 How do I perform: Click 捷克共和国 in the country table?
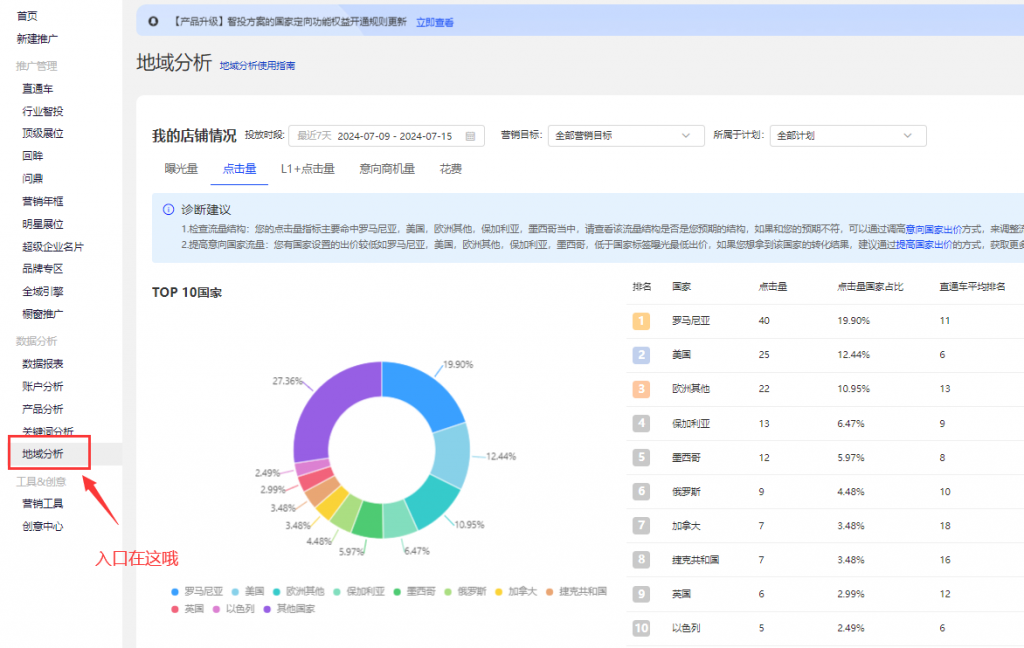696,560
